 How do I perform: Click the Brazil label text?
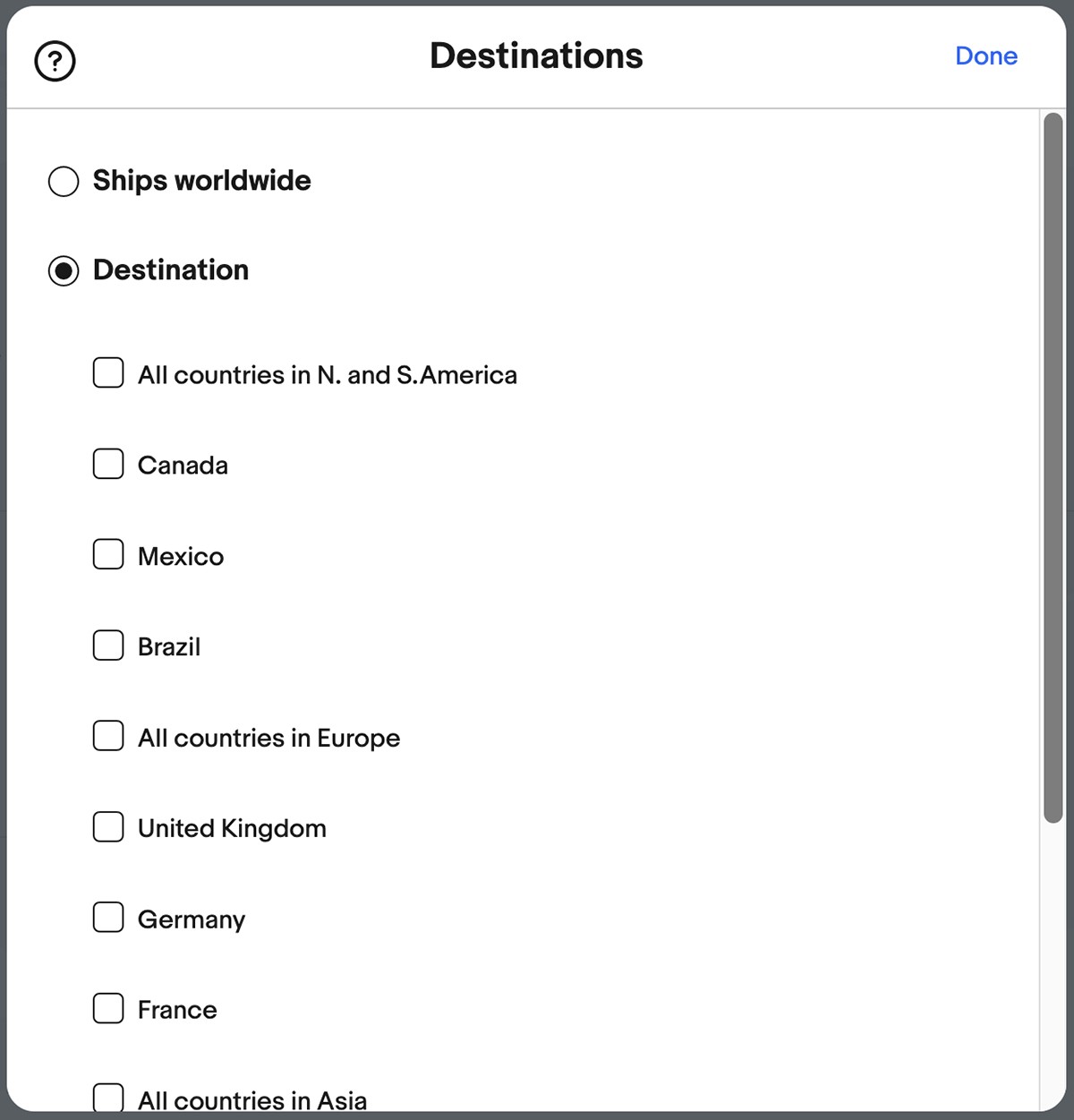169,647
